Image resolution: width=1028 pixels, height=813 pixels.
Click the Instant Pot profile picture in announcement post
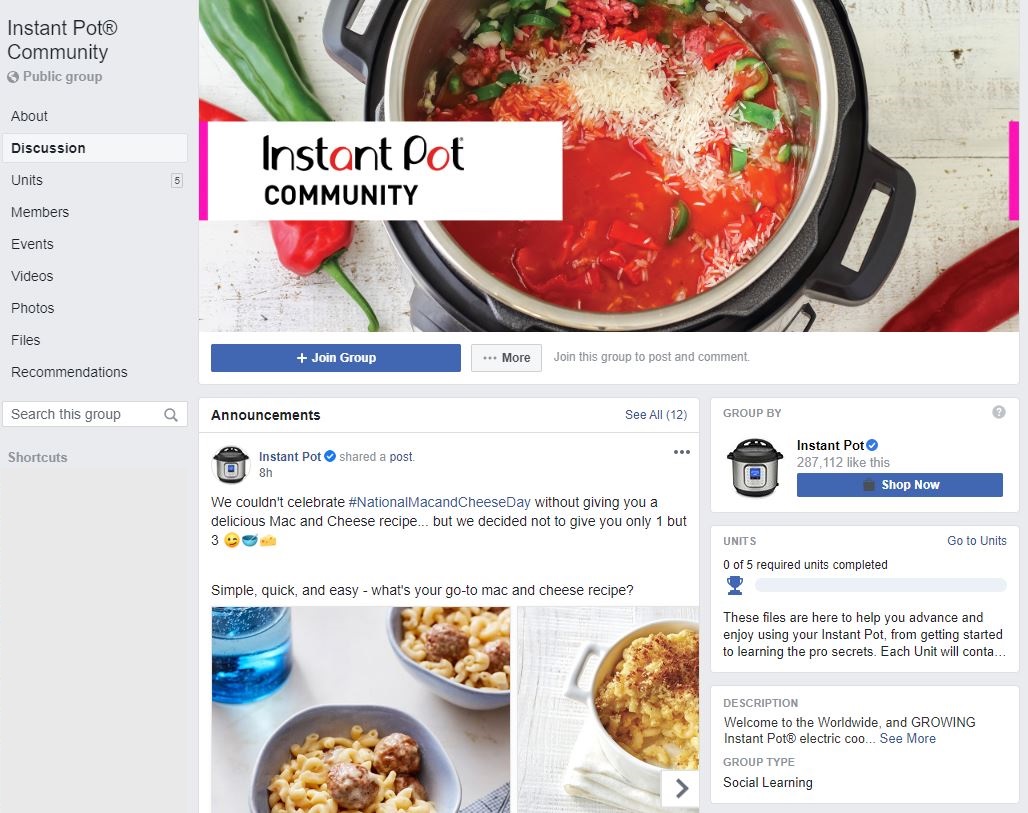(231, 464)
